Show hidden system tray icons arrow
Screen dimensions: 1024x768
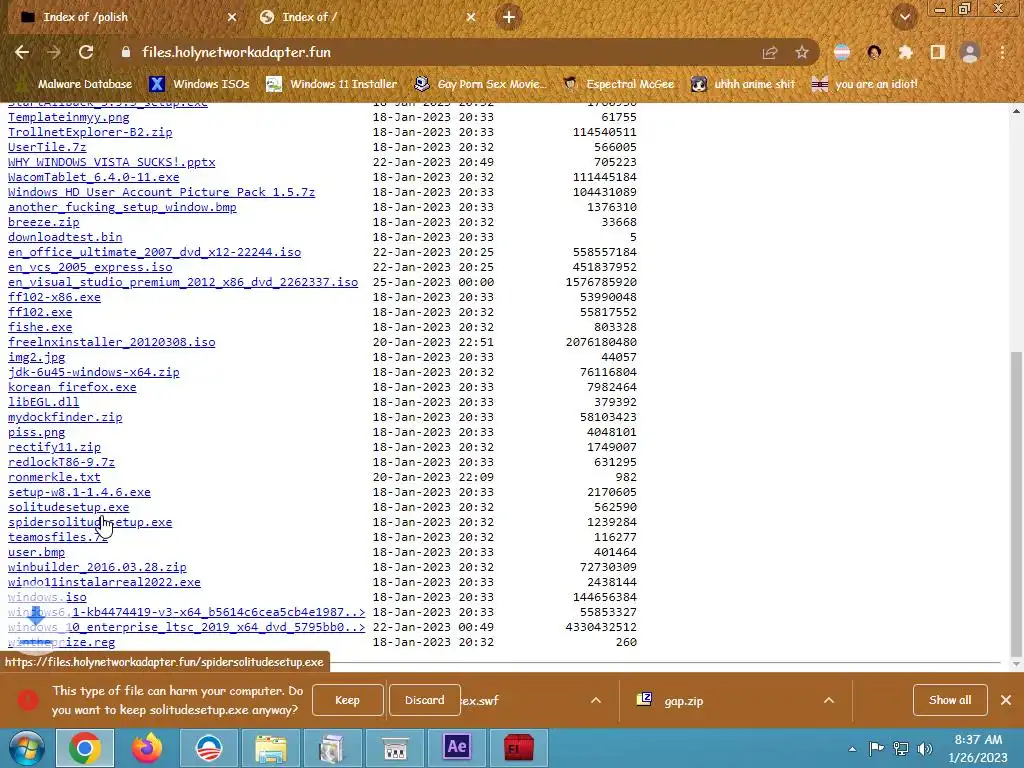(x=852, y=749)
